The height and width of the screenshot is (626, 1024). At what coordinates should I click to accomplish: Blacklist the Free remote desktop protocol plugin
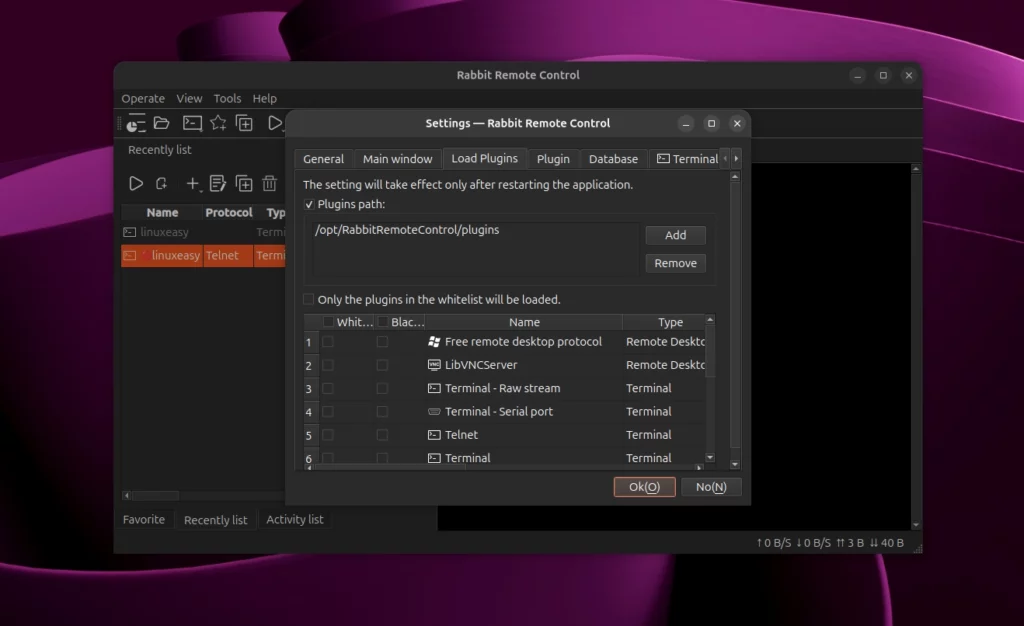tap(382, 341)
